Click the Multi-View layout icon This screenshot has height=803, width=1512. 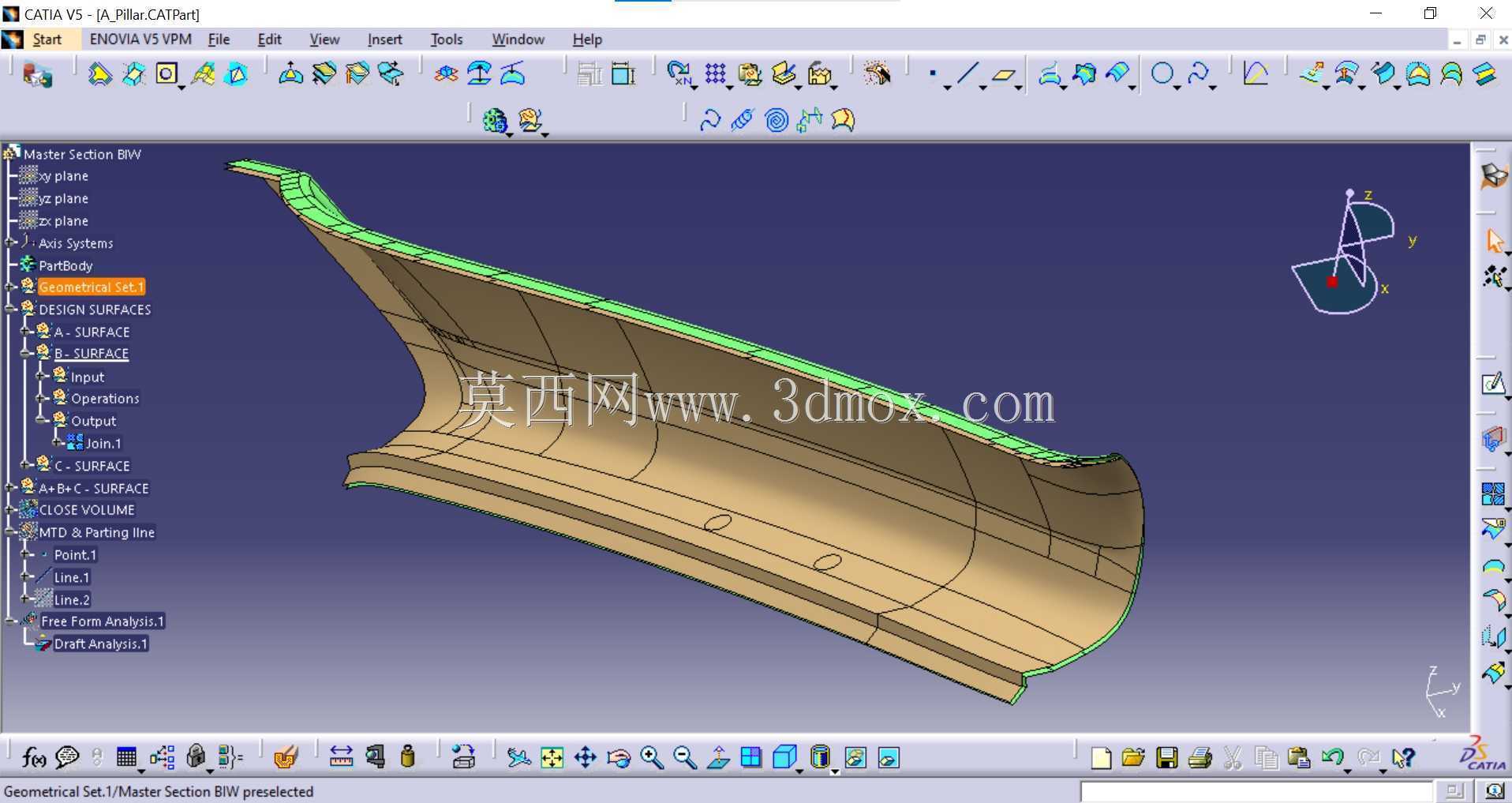tap(751, 758)
